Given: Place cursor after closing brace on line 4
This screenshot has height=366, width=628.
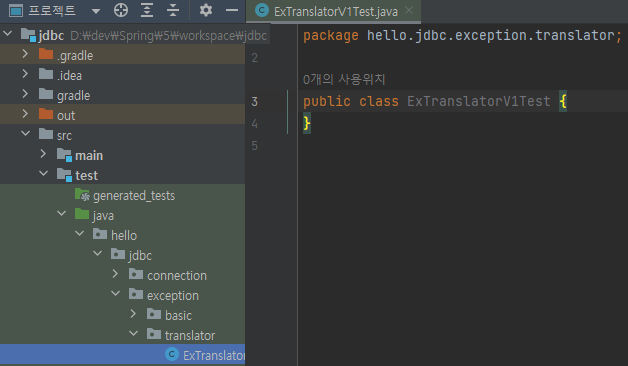Looking at the screenshot, I should [x=312, y=123].
